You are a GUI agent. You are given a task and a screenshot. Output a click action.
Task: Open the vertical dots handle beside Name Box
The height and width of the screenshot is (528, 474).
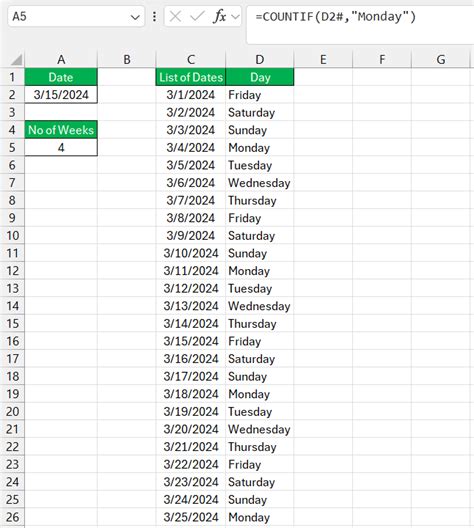[154, 16]
